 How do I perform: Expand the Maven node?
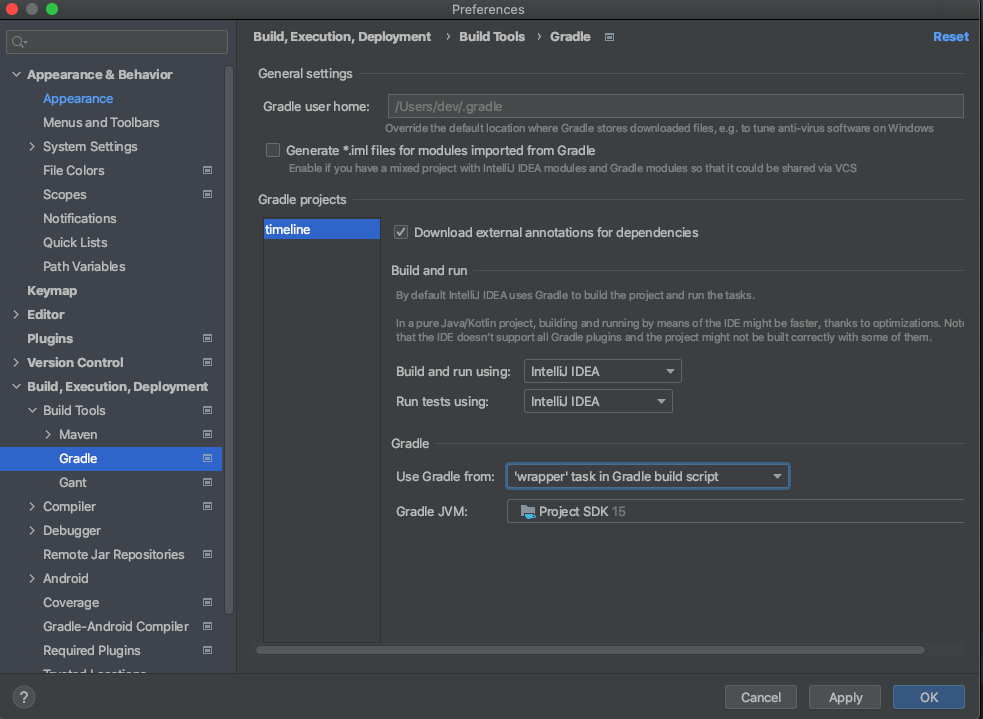coord(48,434)
